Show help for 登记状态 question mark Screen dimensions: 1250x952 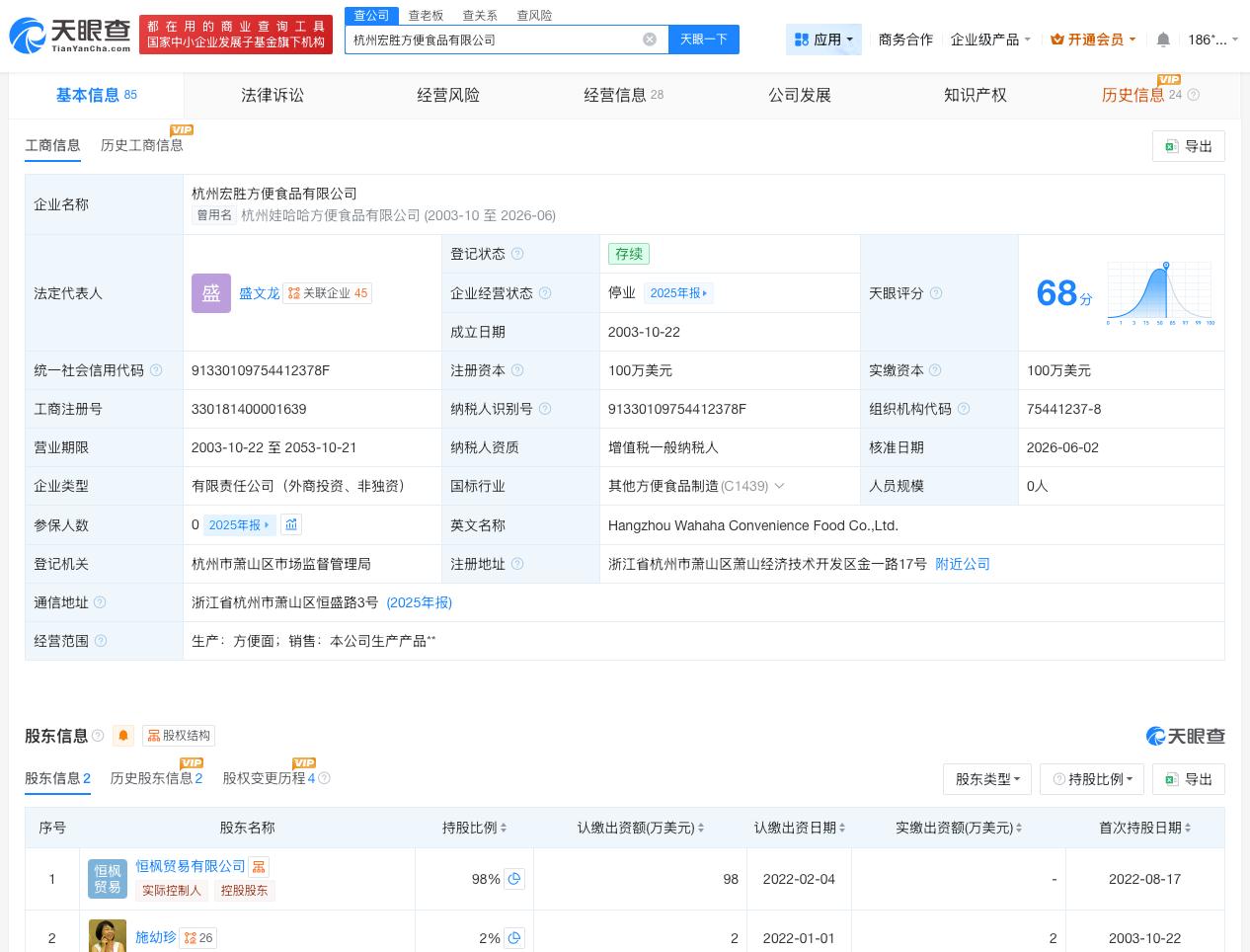517,254
